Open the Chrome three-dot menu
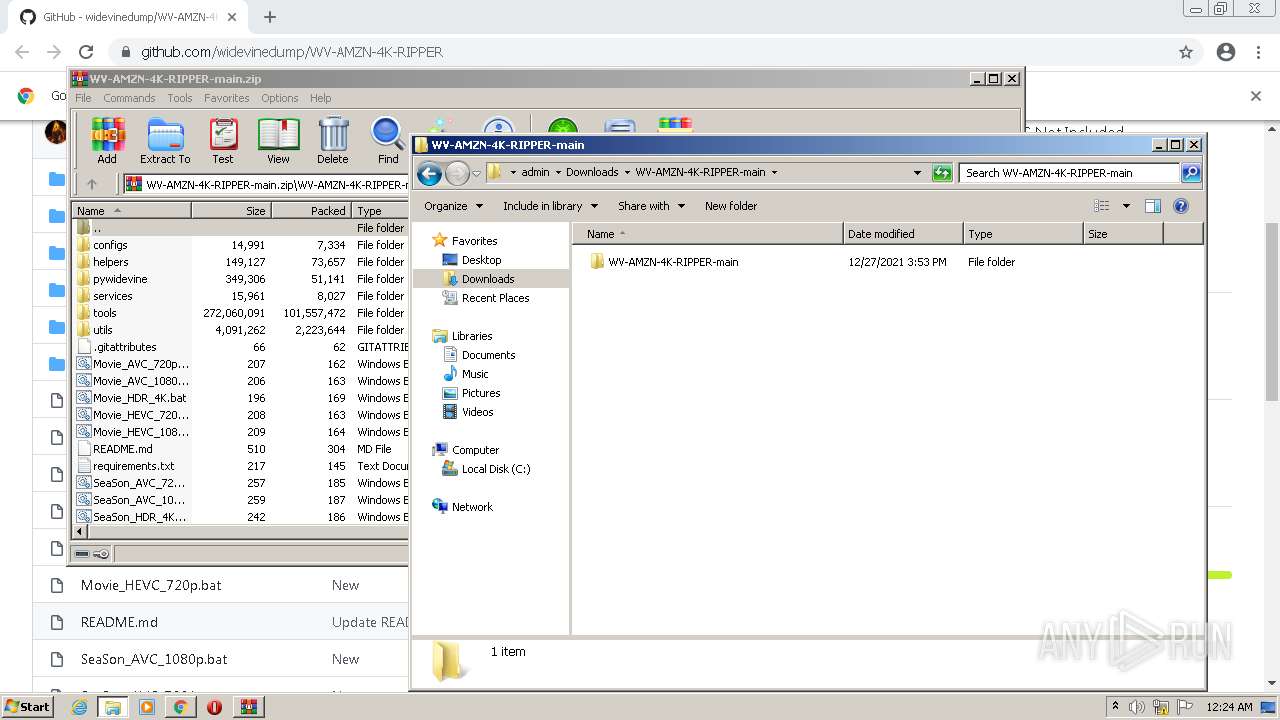The height and width of the screenshot is (720, 1280). point(1258,52)
